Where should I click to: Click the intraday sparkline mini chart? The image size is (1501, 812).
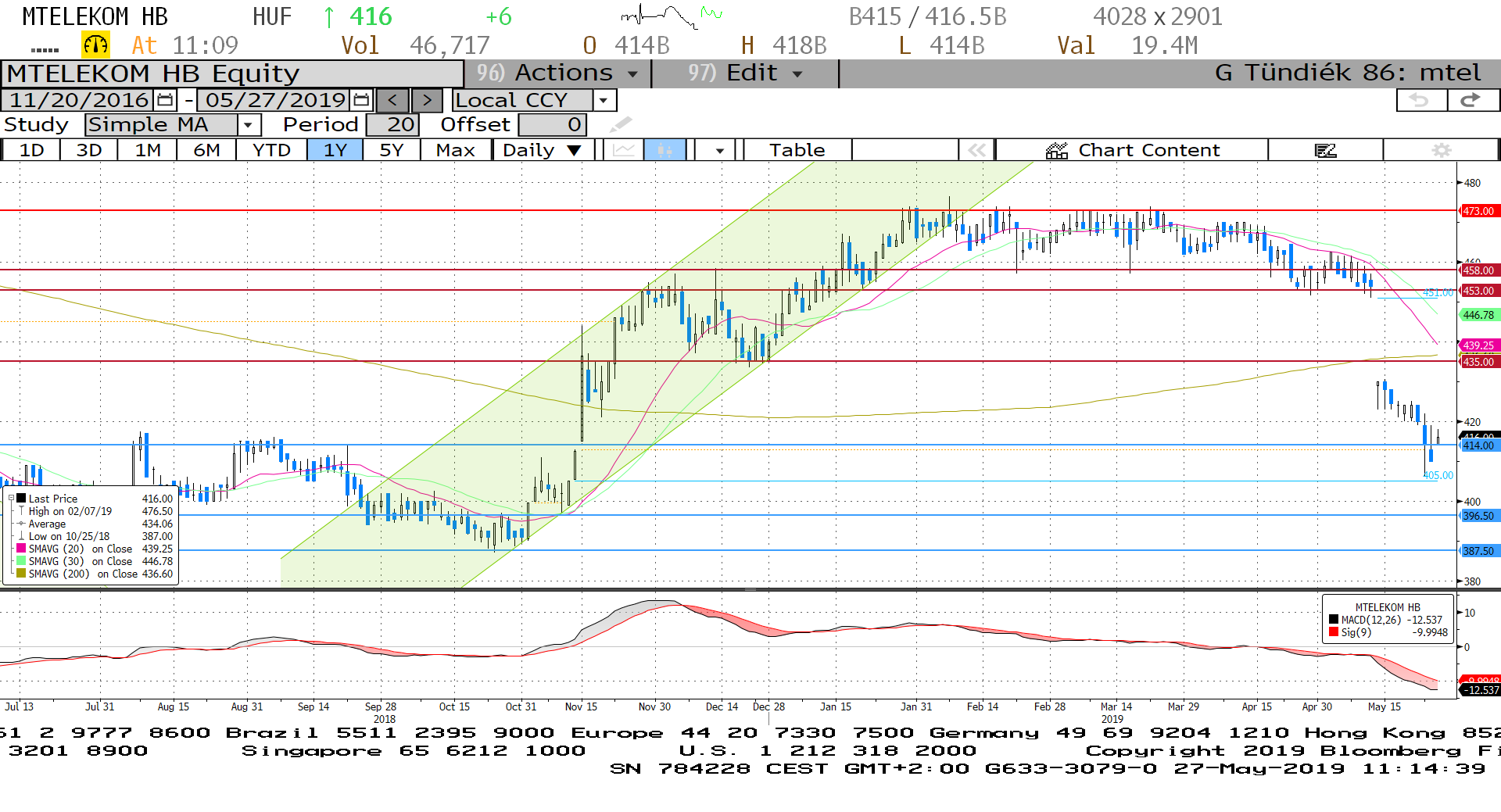[671, 16]
